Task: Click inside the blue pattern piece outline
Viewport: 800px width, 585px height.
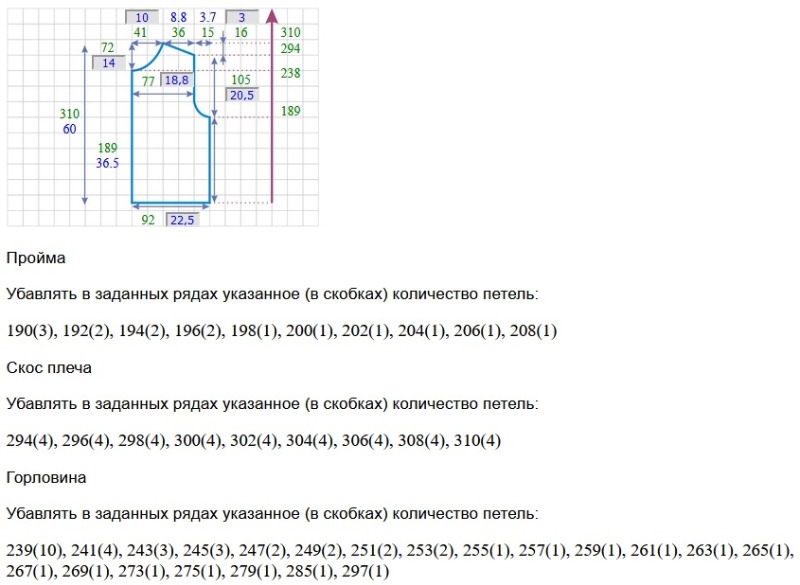Action: point(170,150)
